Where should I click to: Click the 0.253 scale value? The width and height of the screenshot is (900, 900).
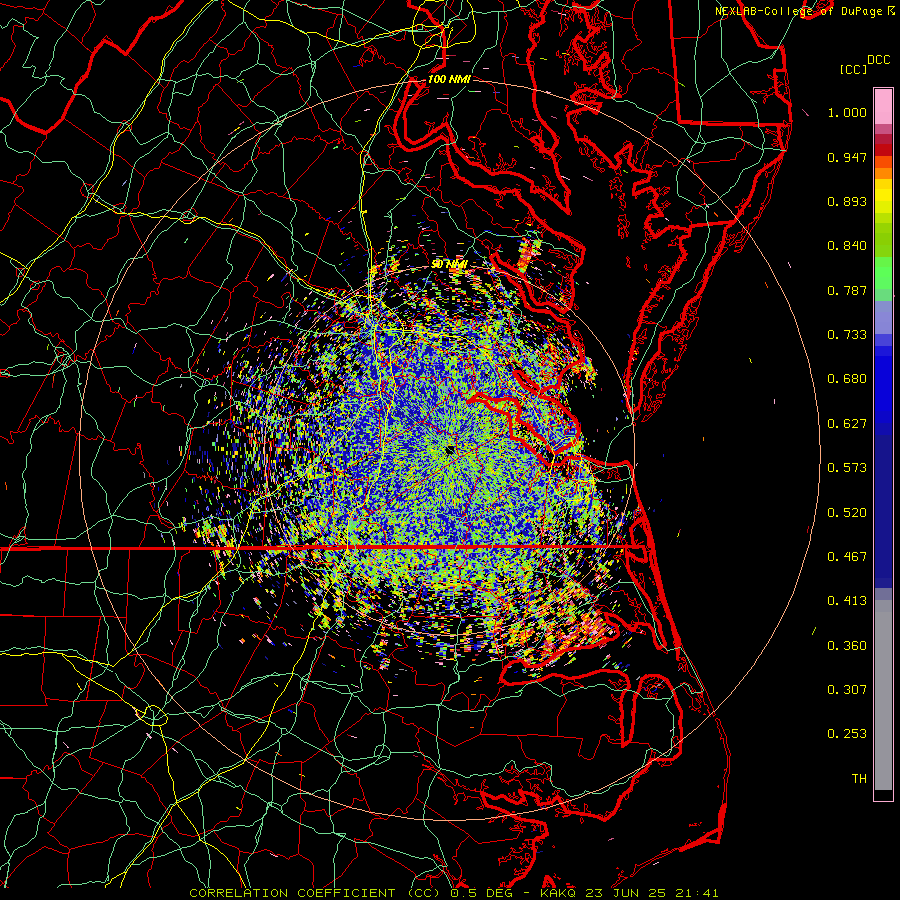[x=847, y=734]
